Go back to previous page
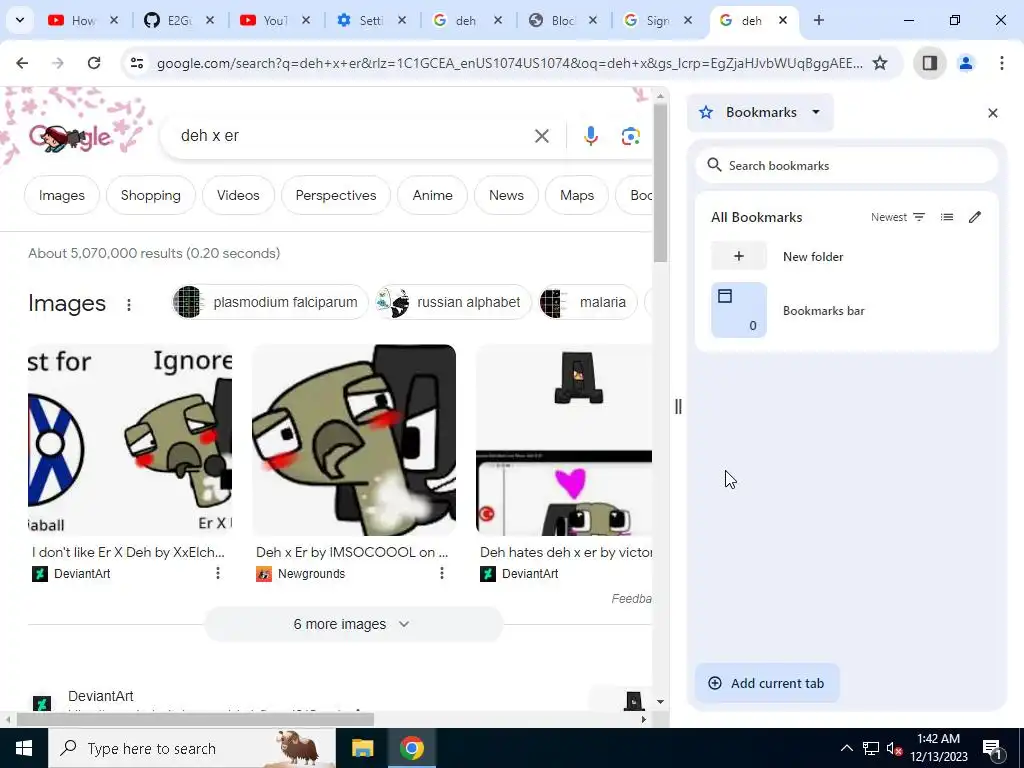 22,63
